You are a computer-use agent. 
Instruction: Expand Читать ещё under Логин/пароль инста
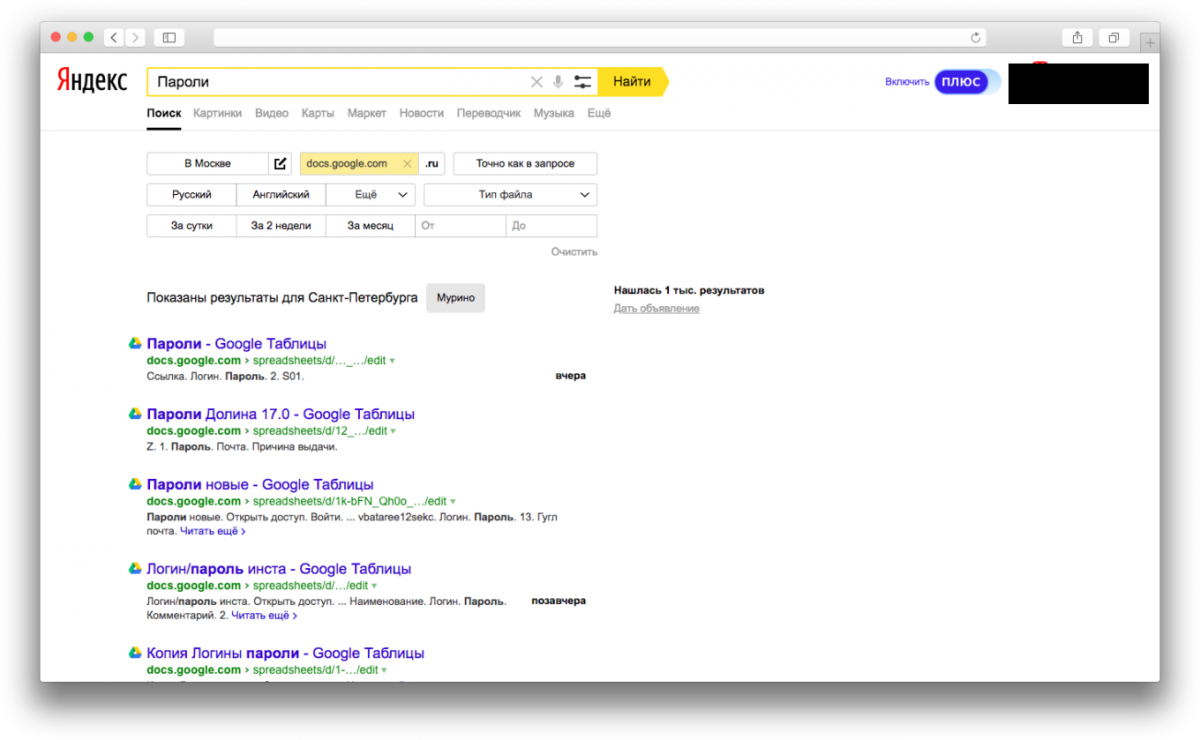point(264,615)
